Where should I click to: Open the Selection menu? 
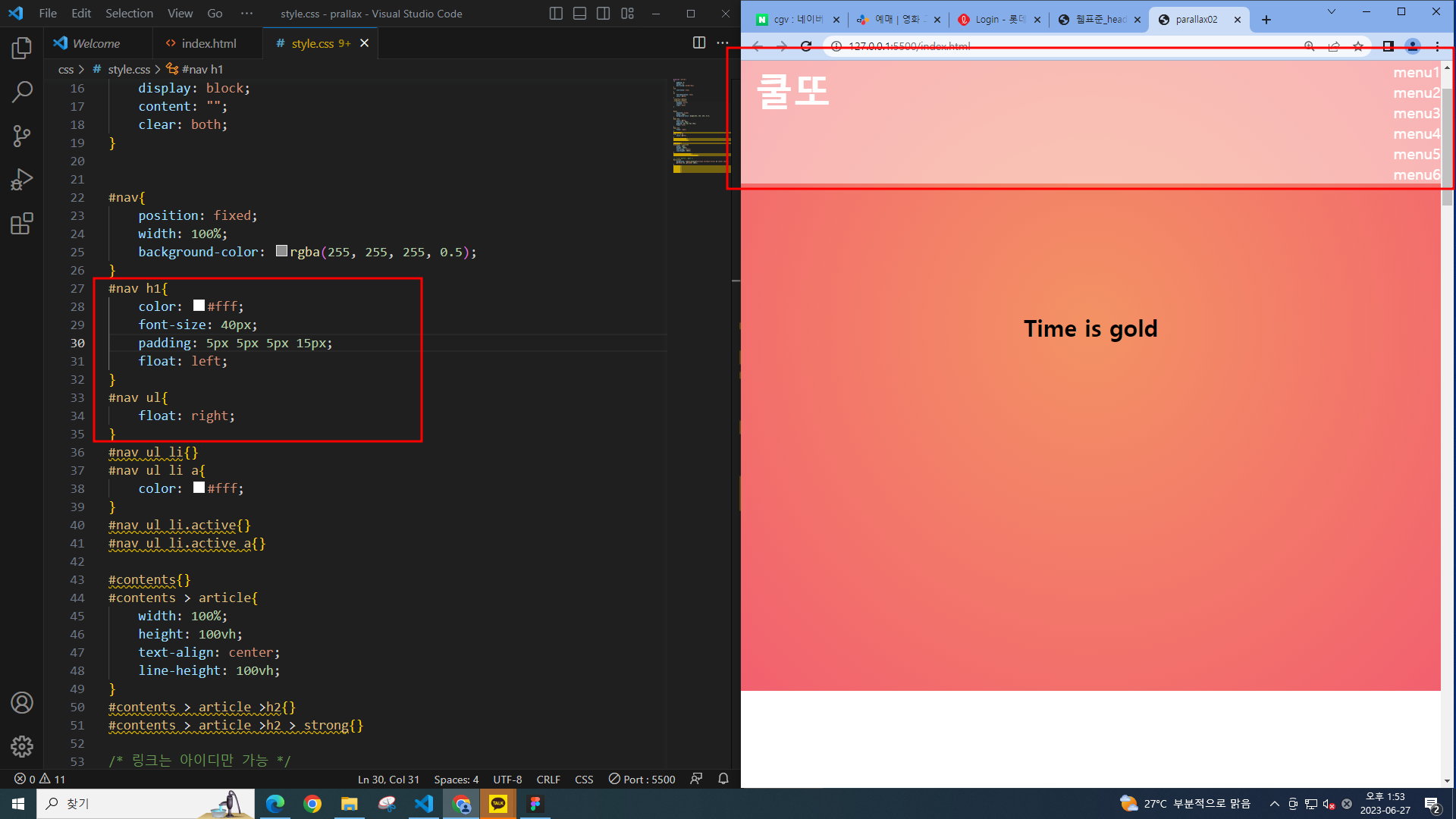tap(129, 14)
